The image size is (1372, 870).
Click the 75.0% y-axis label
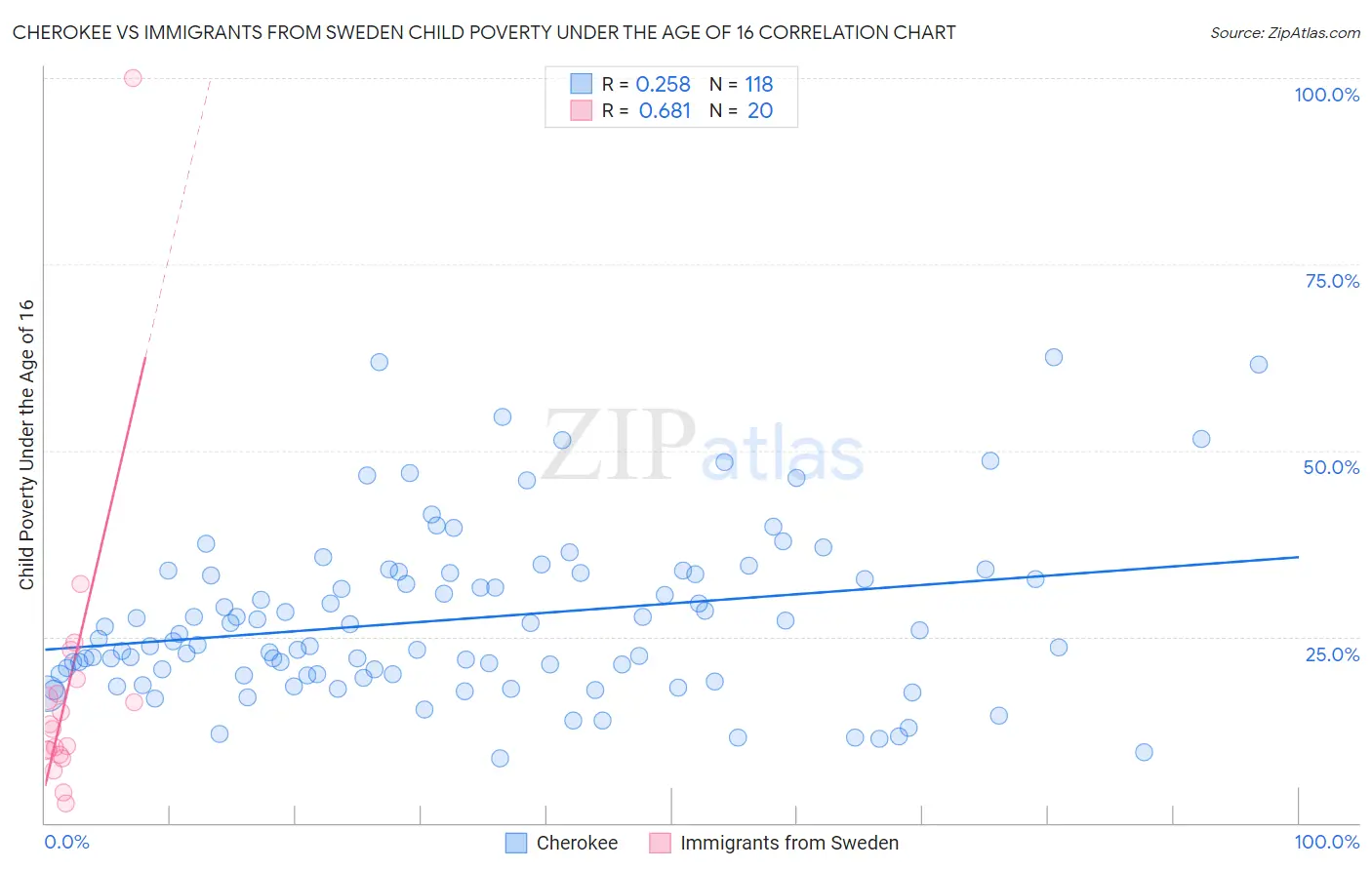coord(1332,281)
